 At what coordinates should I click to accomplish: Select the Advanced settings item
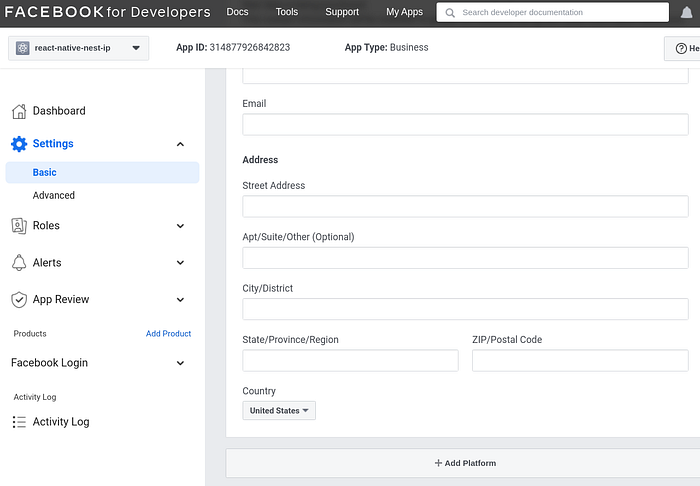tap(54, 195)
